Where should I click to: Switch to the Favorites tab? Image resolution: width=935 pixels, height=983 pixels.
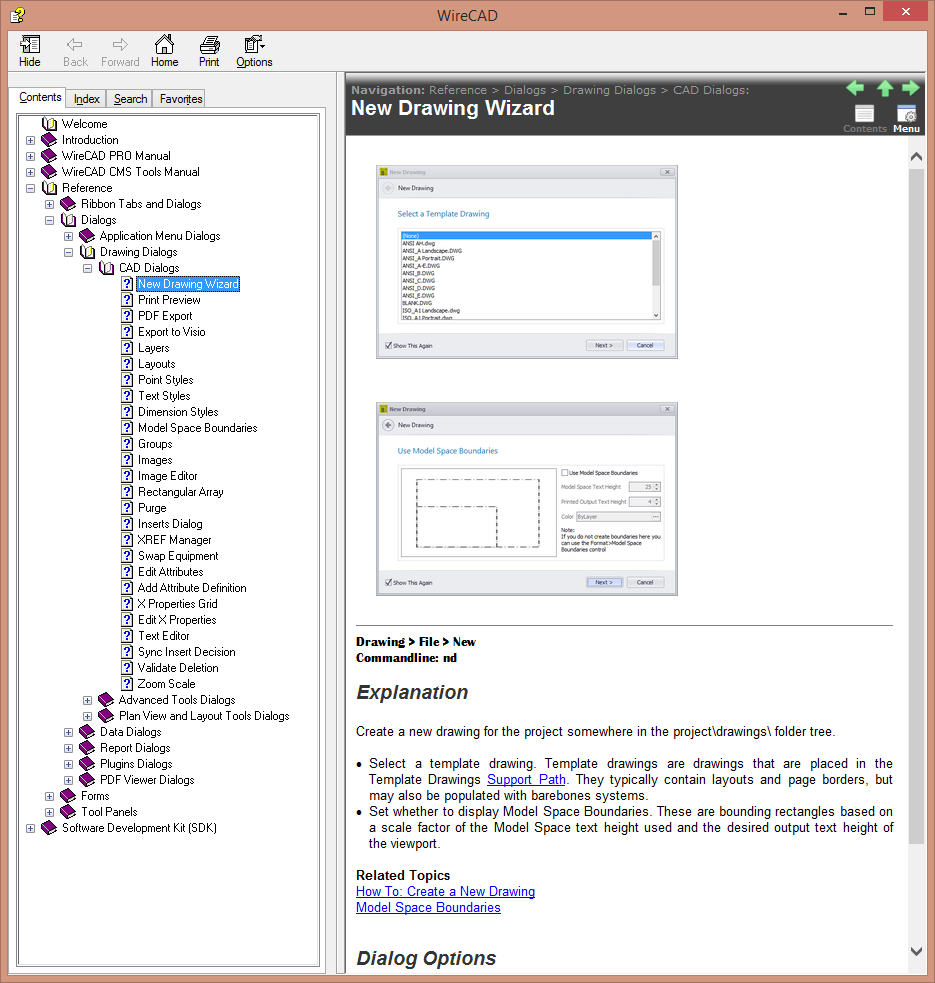tap(181, 99)
